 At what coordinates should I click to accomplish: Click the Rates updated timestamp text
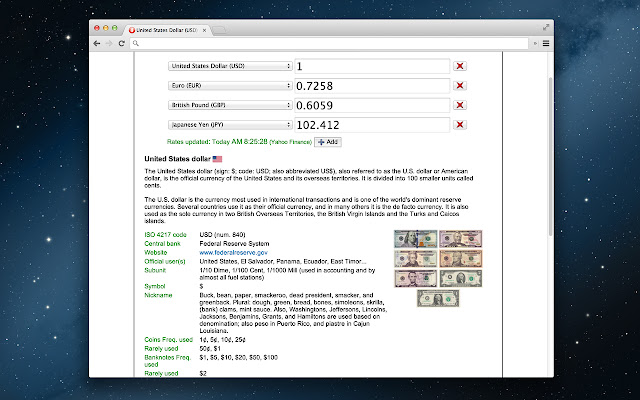tap(217, 142)
